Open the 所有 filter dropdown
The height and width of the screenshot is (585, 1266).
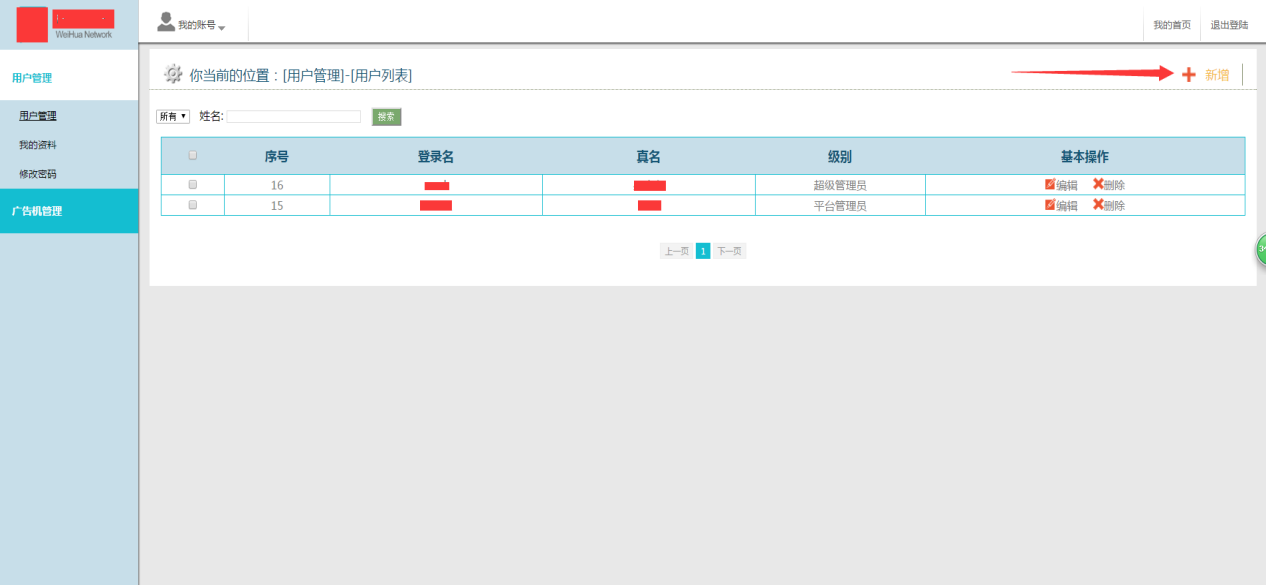click(x=173, y=117)
